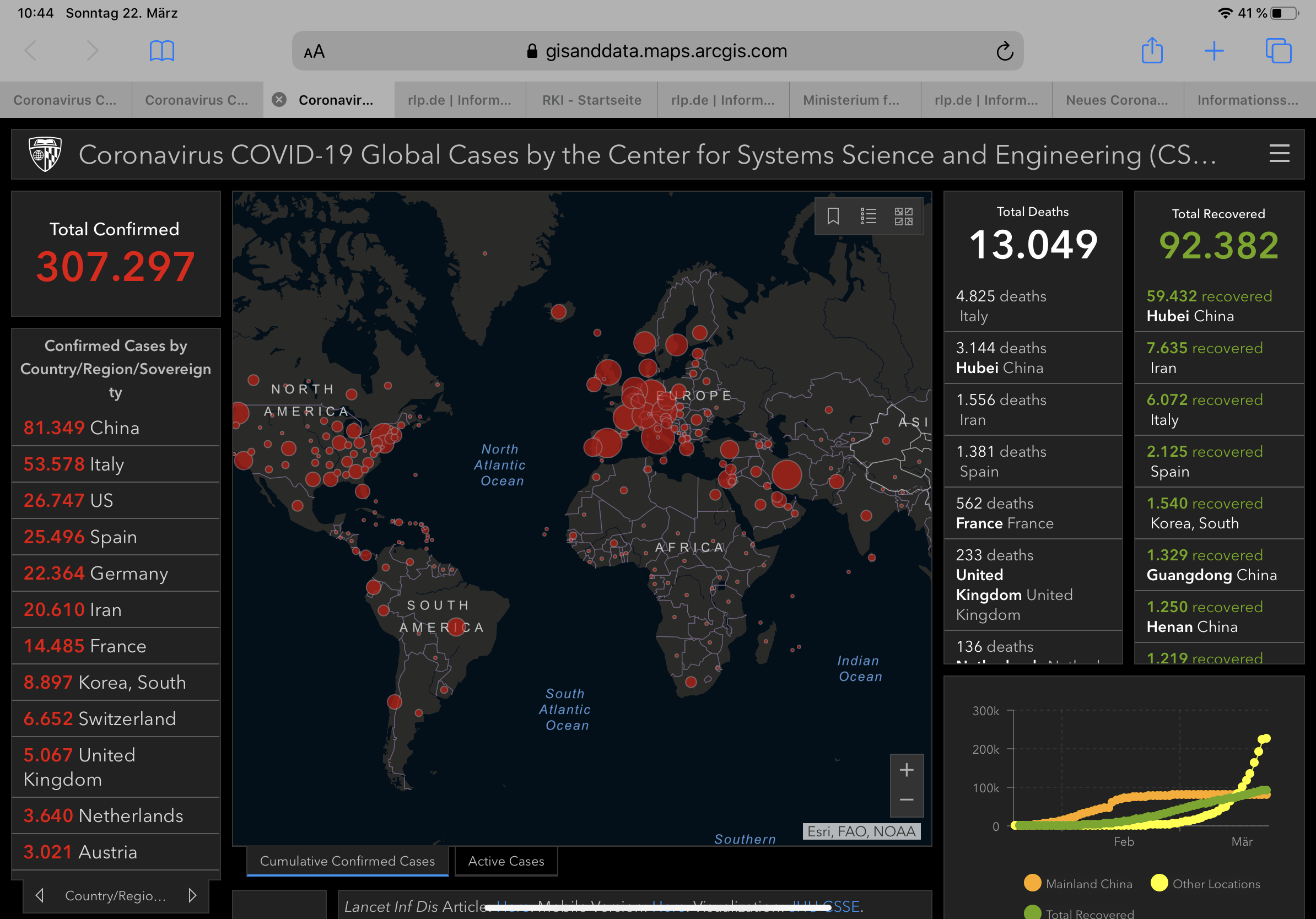
Task: Reload the page with the refresh icon
Action: point(1004,51)
